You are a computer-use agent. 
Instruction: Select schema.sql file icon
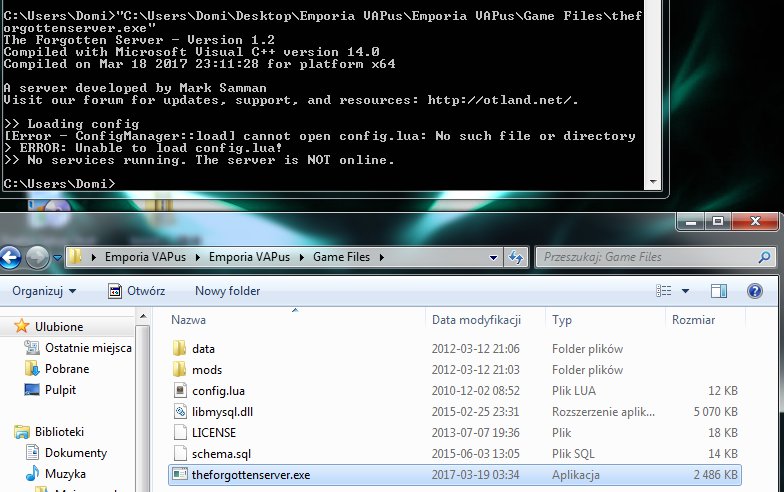[180, 454]
